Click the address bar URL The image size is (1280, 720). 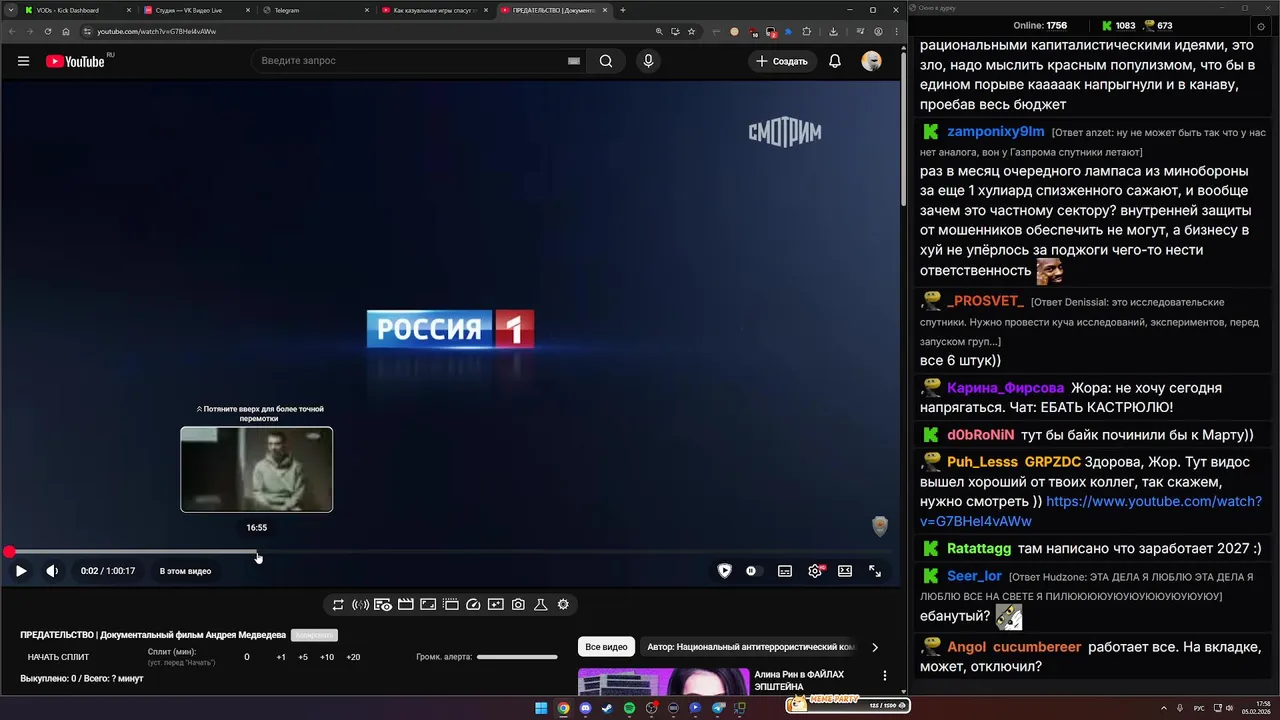(x=156, y=31)
